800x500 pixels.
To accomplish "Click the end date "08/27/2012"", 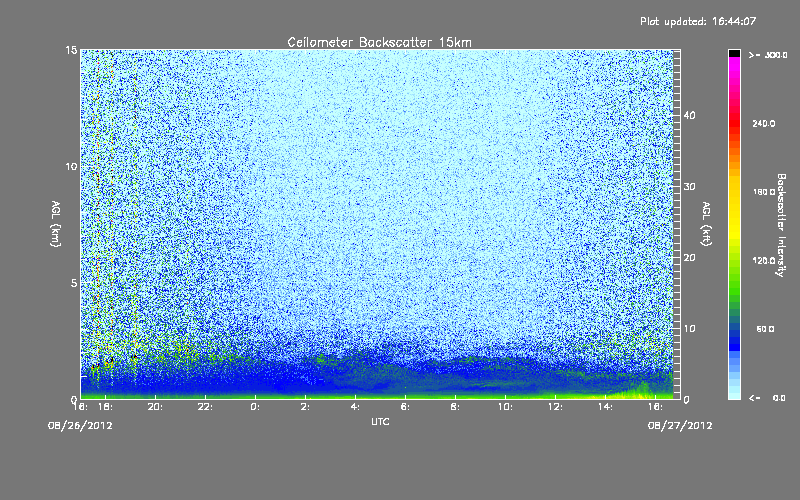I will click(x=680, y=425).
